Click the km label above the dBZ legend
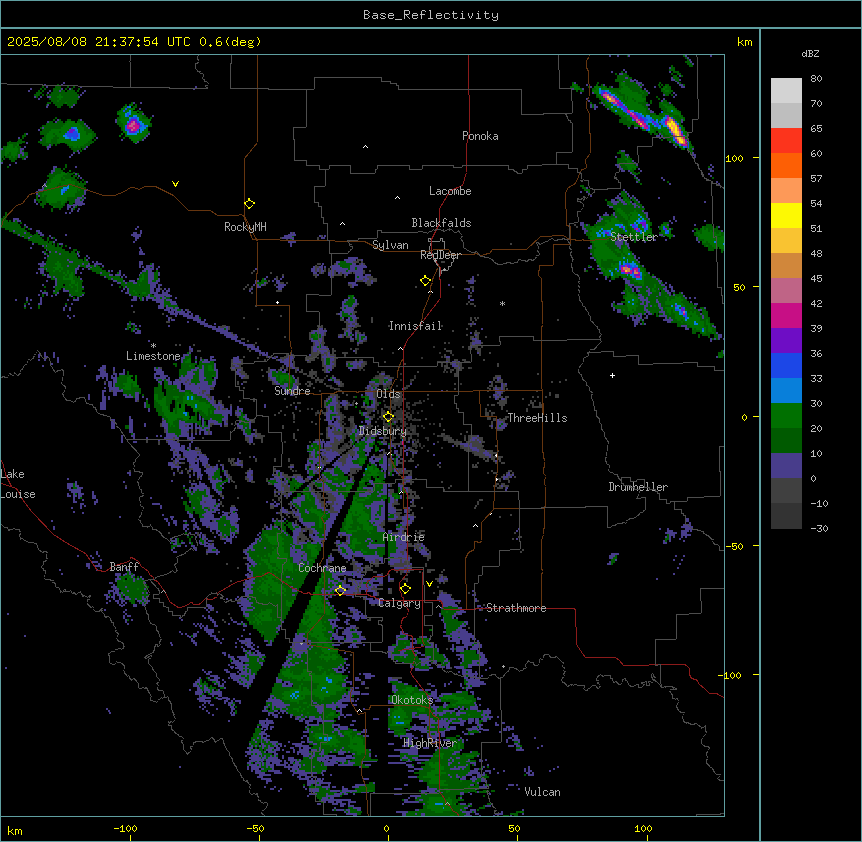Image resolution: width=862 pixels, height=842 pixels. (x=744, y=42)
